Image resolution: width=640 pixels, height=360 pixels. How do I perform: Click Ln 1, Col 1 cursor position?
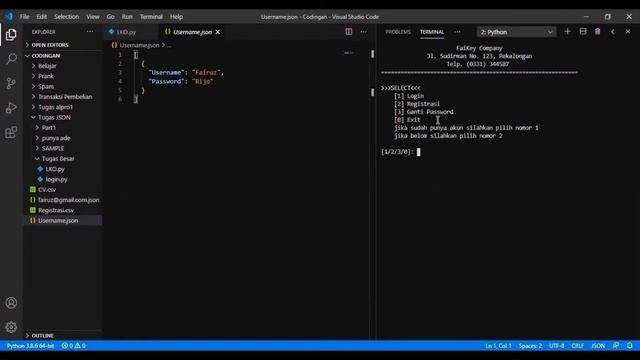(498, 346)
